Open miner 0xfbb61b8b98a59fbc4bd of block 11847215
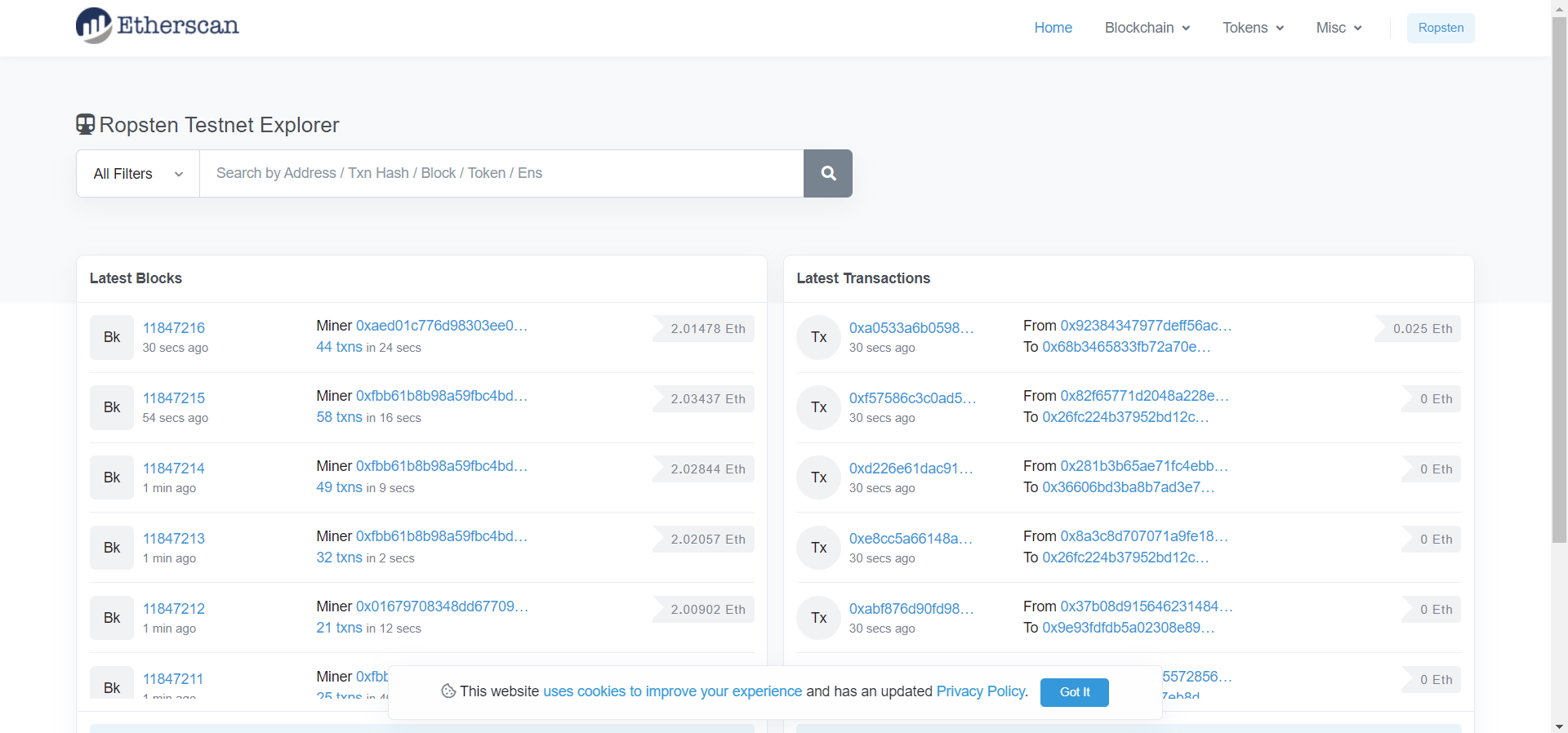1568x733 pixels. click(x=442, y=396)
